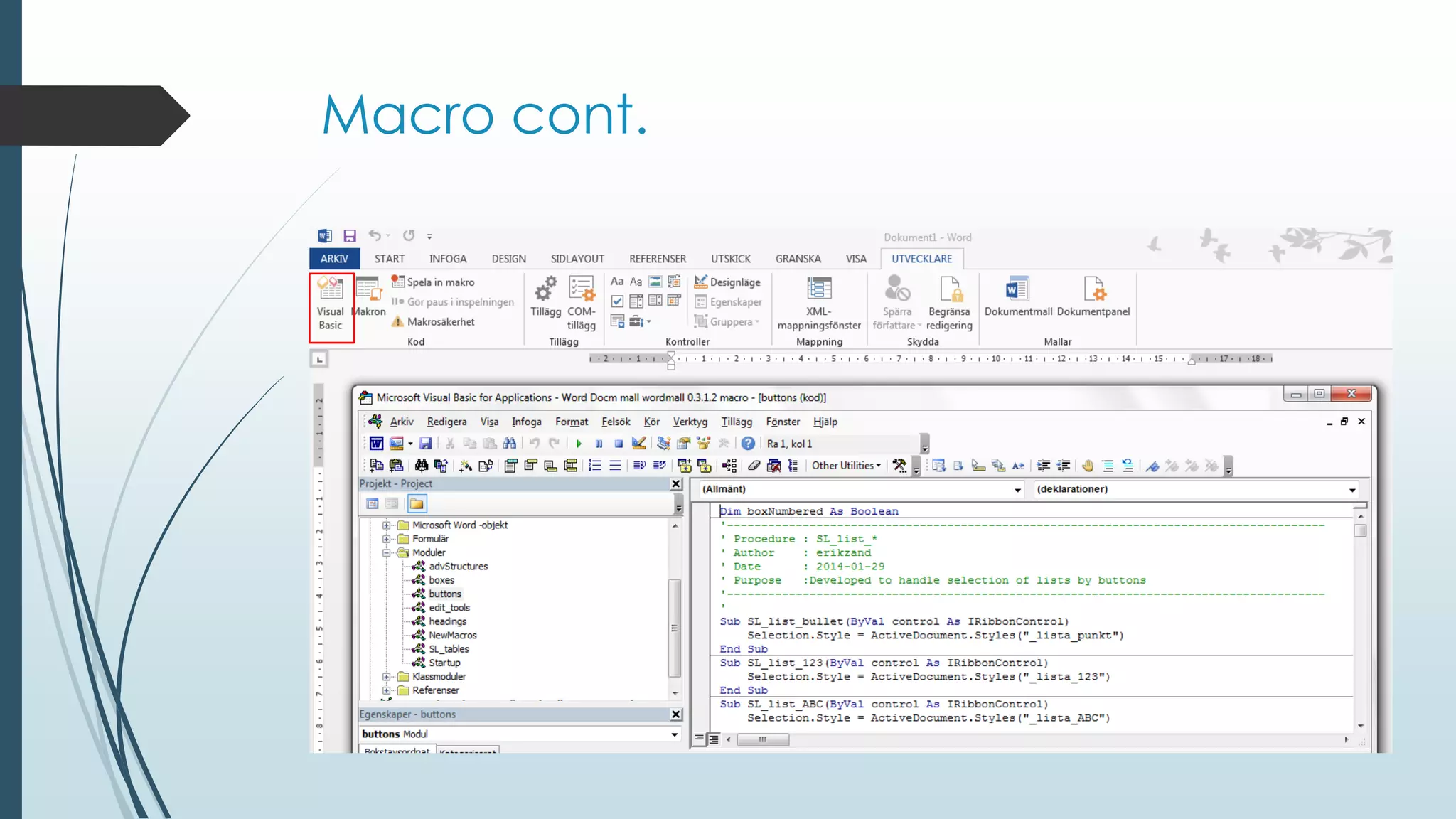Click the Visual Basic ribbon button
The height and width of the screenshot is (819, 1456).
pos(331,304)
